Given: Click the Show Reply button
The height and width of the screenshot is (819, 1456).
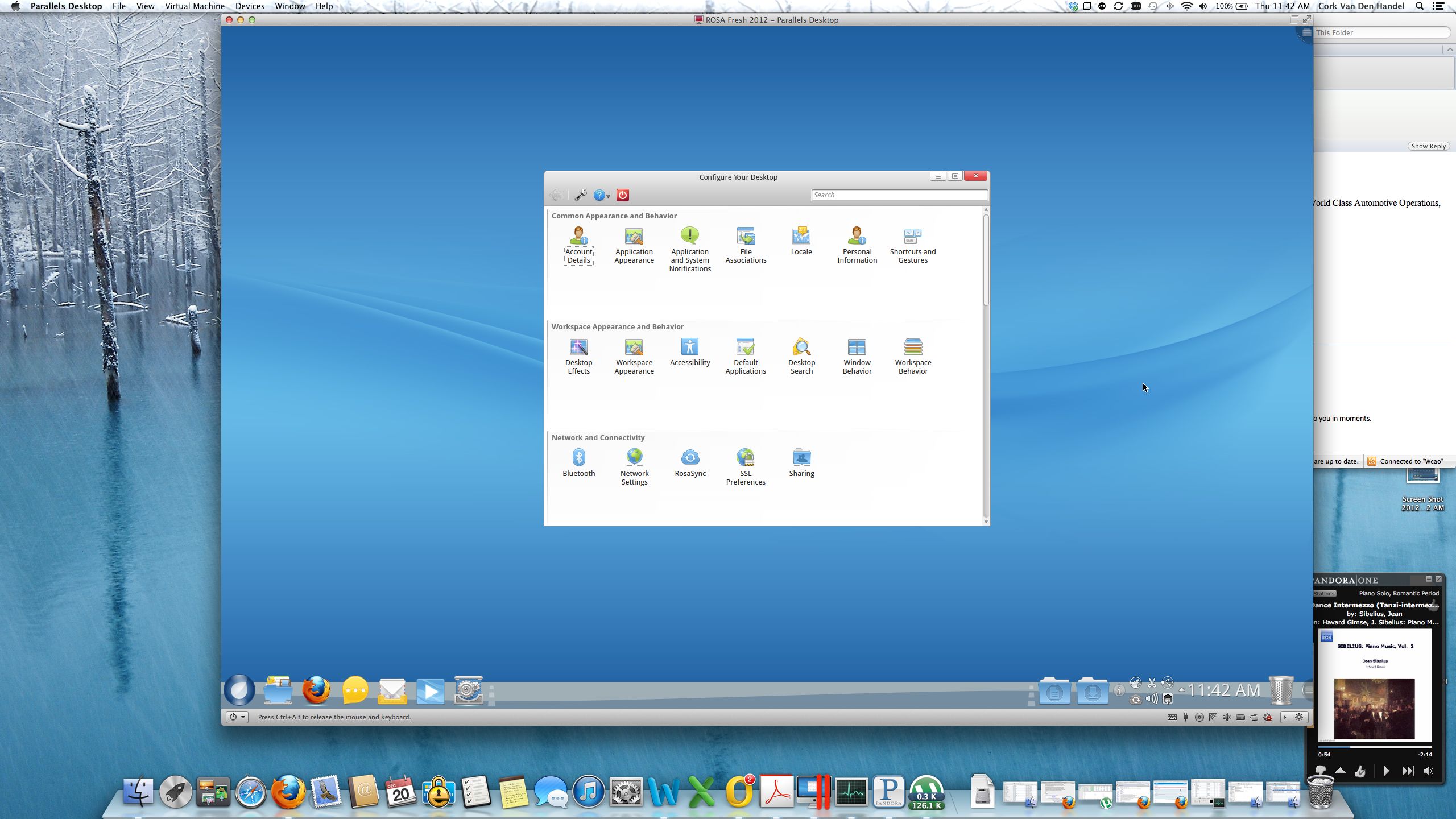Looking at the screenshot, I should pos(1428,146).
